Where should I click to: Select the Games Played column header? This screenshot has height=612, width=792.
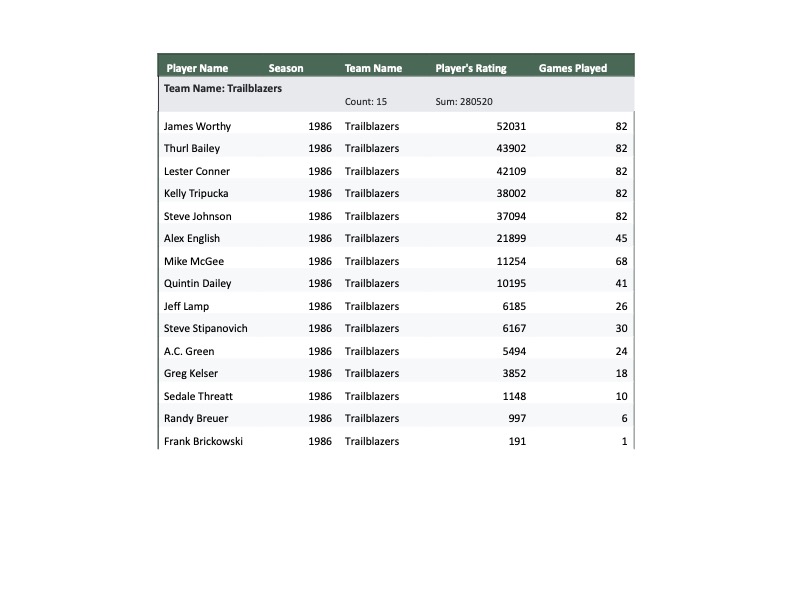tap(573, 69)
